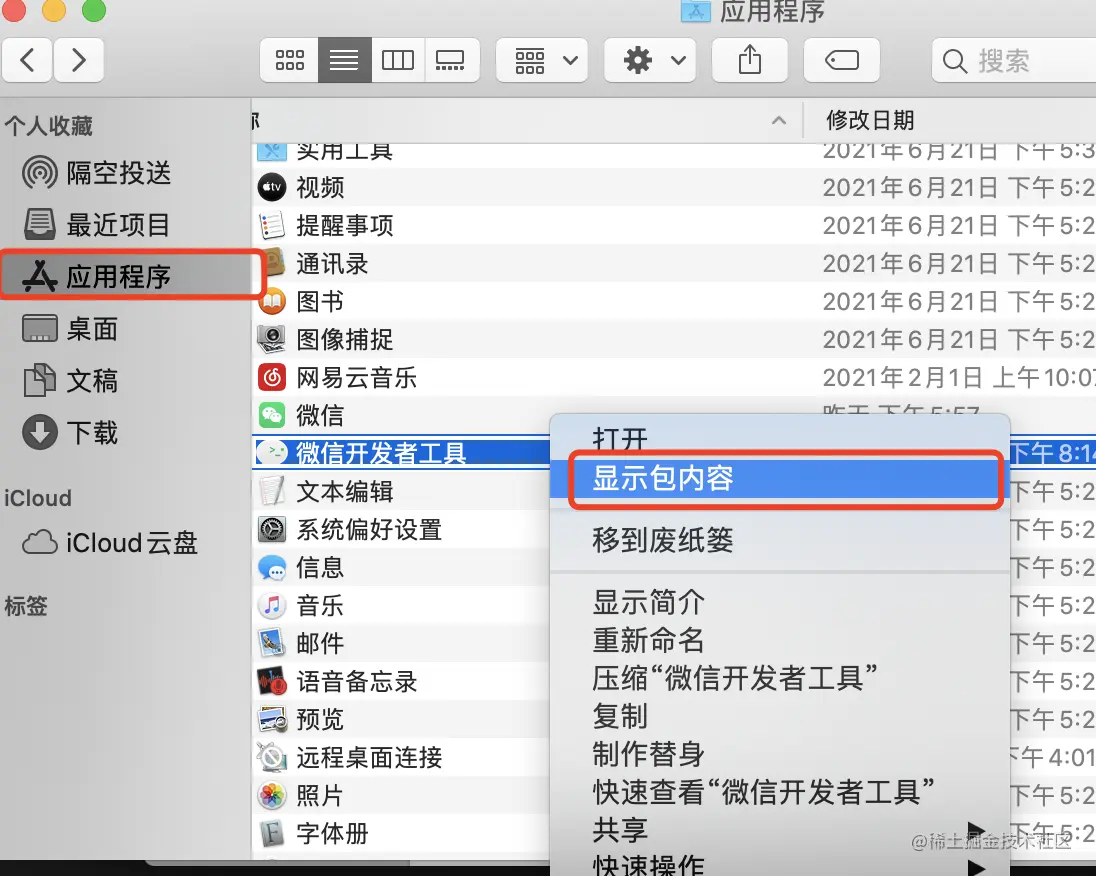The width and height of the screenshot is (1096, 876).
Task: Click the share toolbar button
Action: tap(750, 60)
